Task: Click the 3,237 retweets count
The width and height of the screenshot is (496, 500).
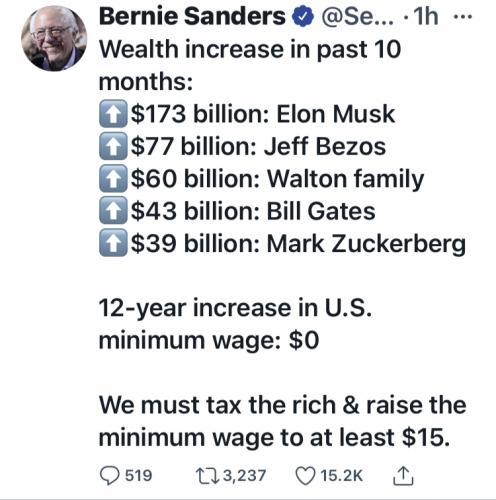Action: coord(244,476)
